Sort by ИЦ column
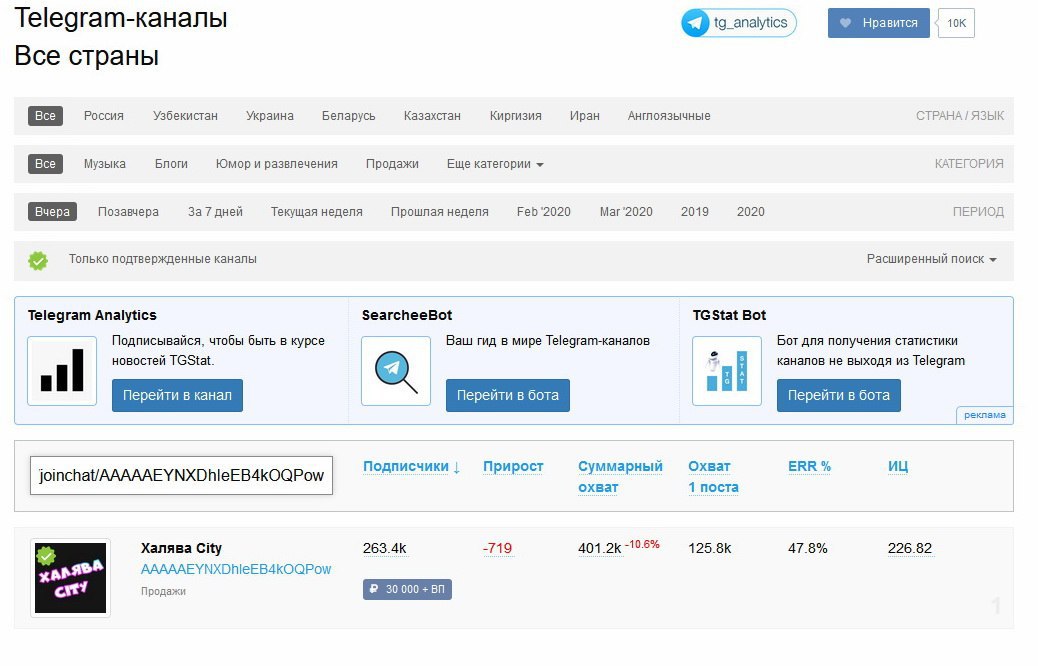Image resolution: width=1038 pixels, height=666 pixels. click(898, 466)
